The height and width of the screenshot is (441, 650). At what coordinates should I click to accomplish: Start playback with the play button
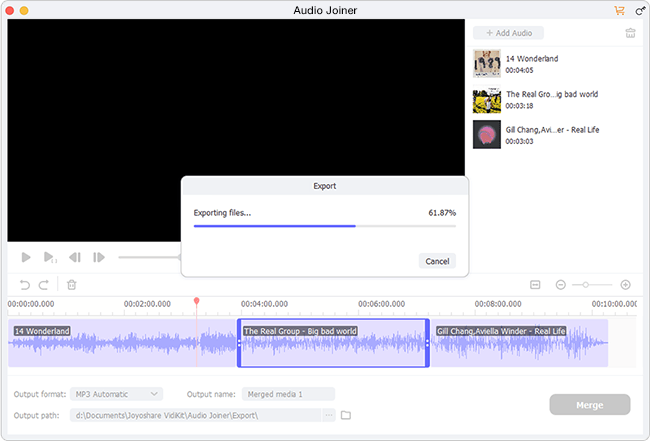tap(26, 257)
